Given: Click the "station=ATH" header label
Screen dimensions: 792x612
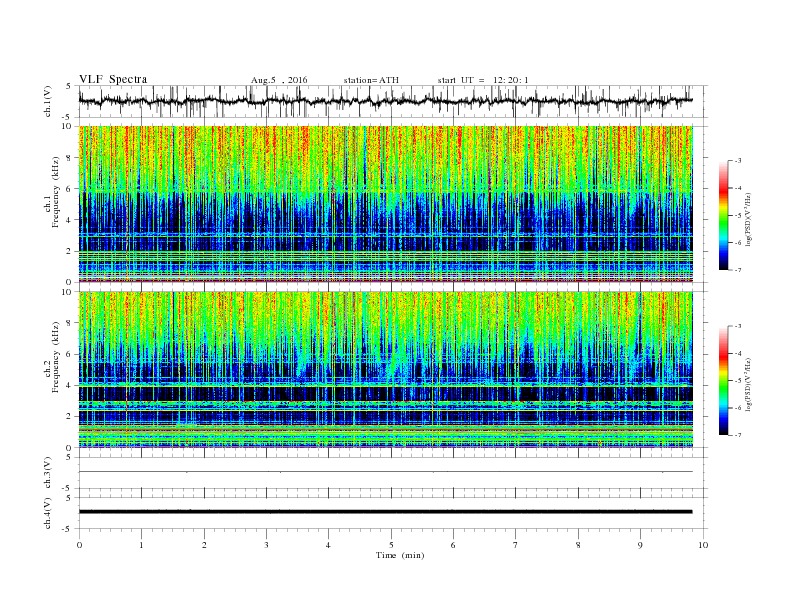Looking at the screenshot, I should (371, 80).
